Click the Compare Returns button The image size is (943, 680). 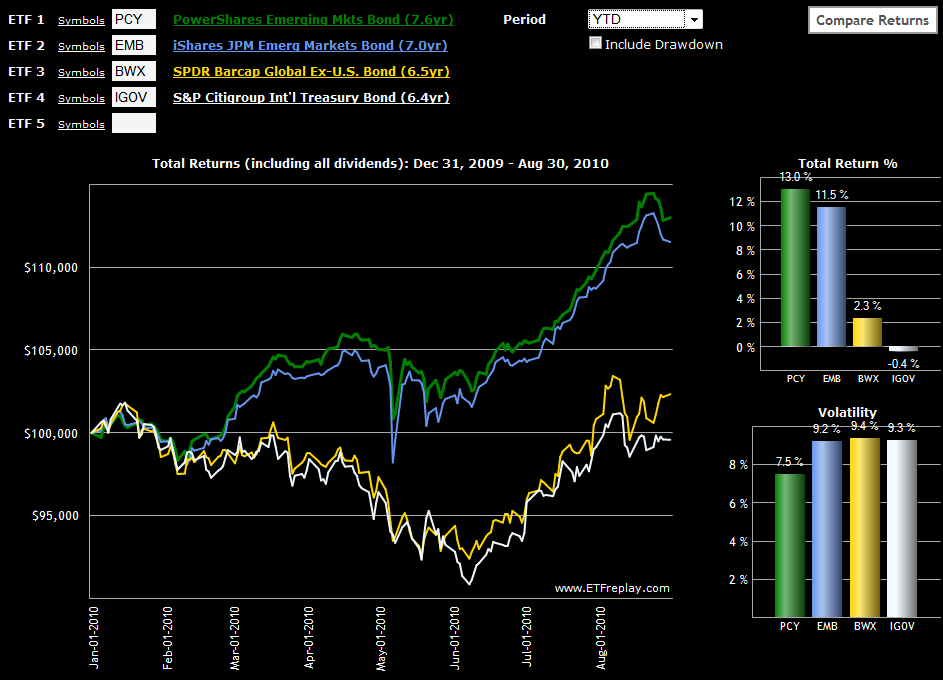coord(872,20)
